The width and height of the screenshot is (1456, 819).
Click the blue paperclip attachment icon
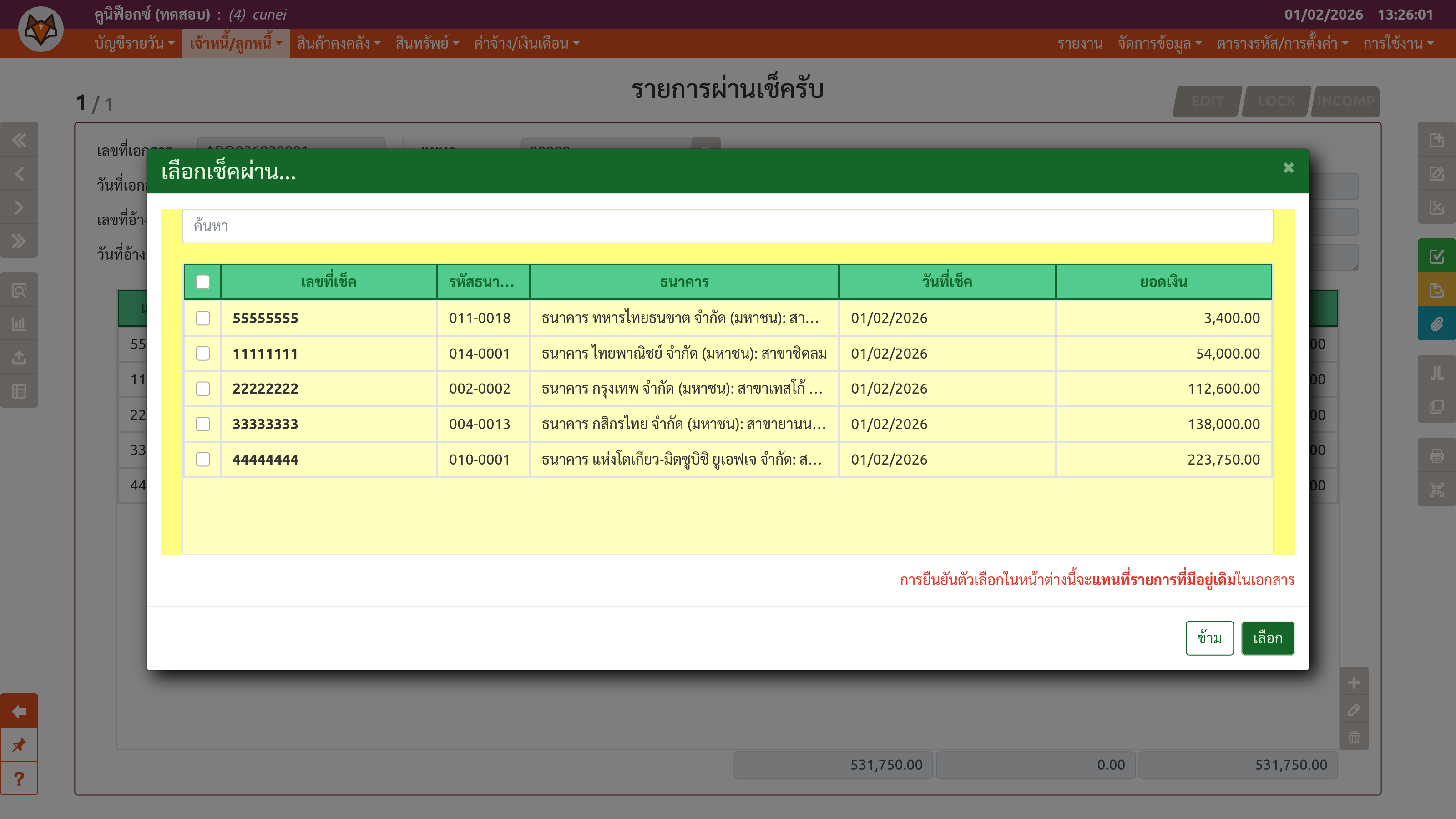1436,324
